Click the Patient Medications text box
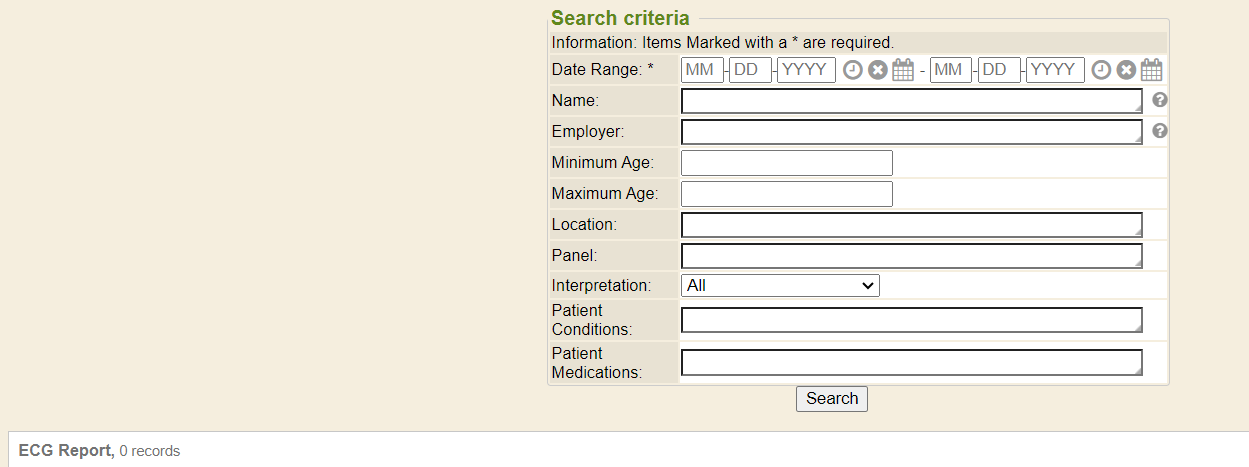 pos(911,362)
